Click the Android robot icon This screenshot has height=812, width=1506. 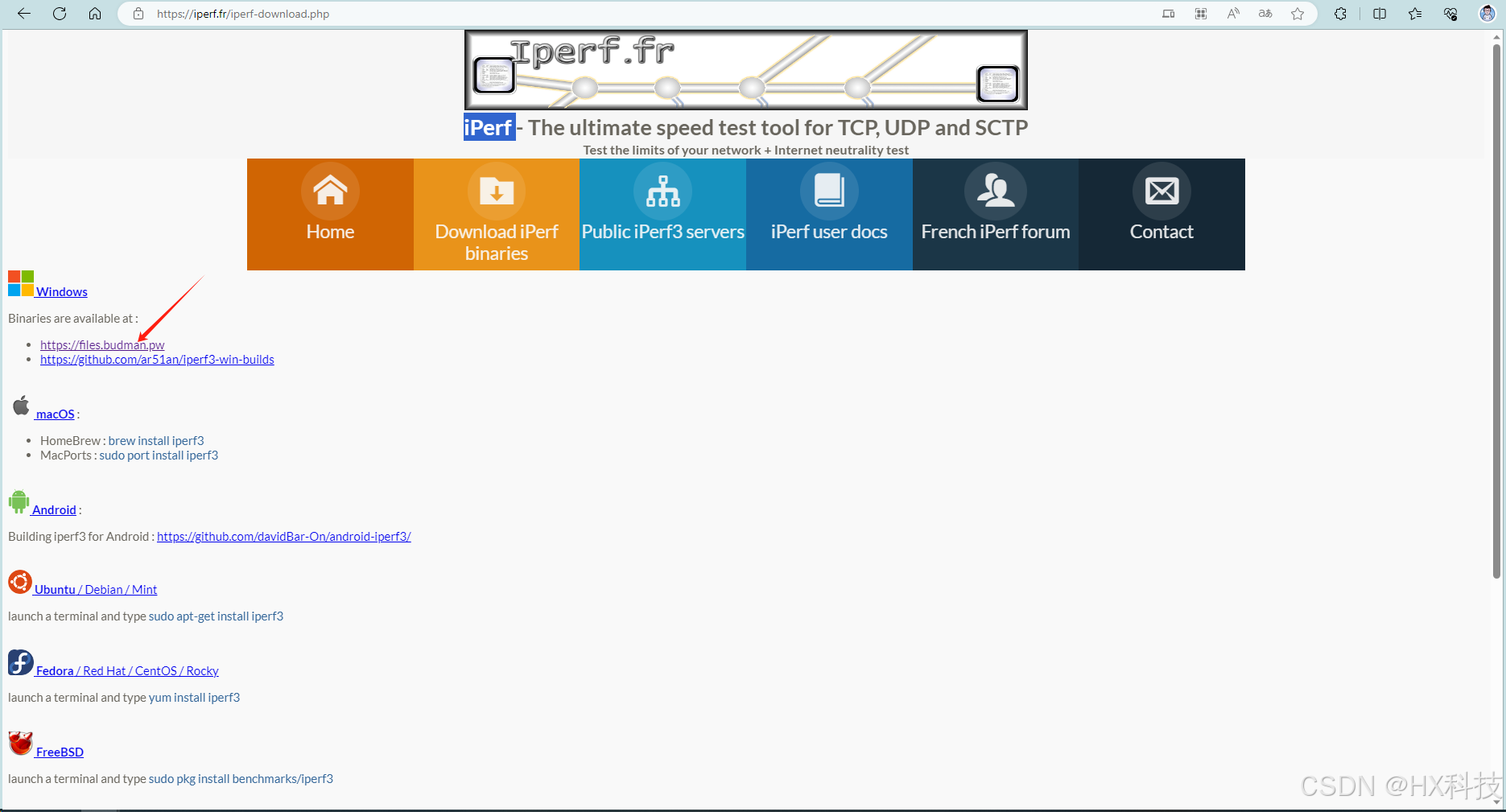(x=19, y=501)
